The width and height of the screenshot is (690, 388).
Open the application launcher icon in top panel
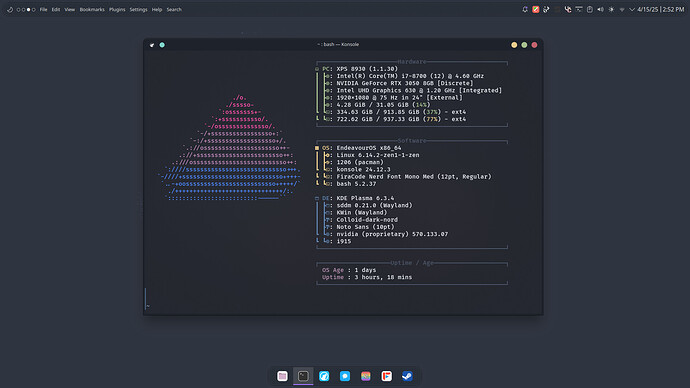tap(10, 9)
